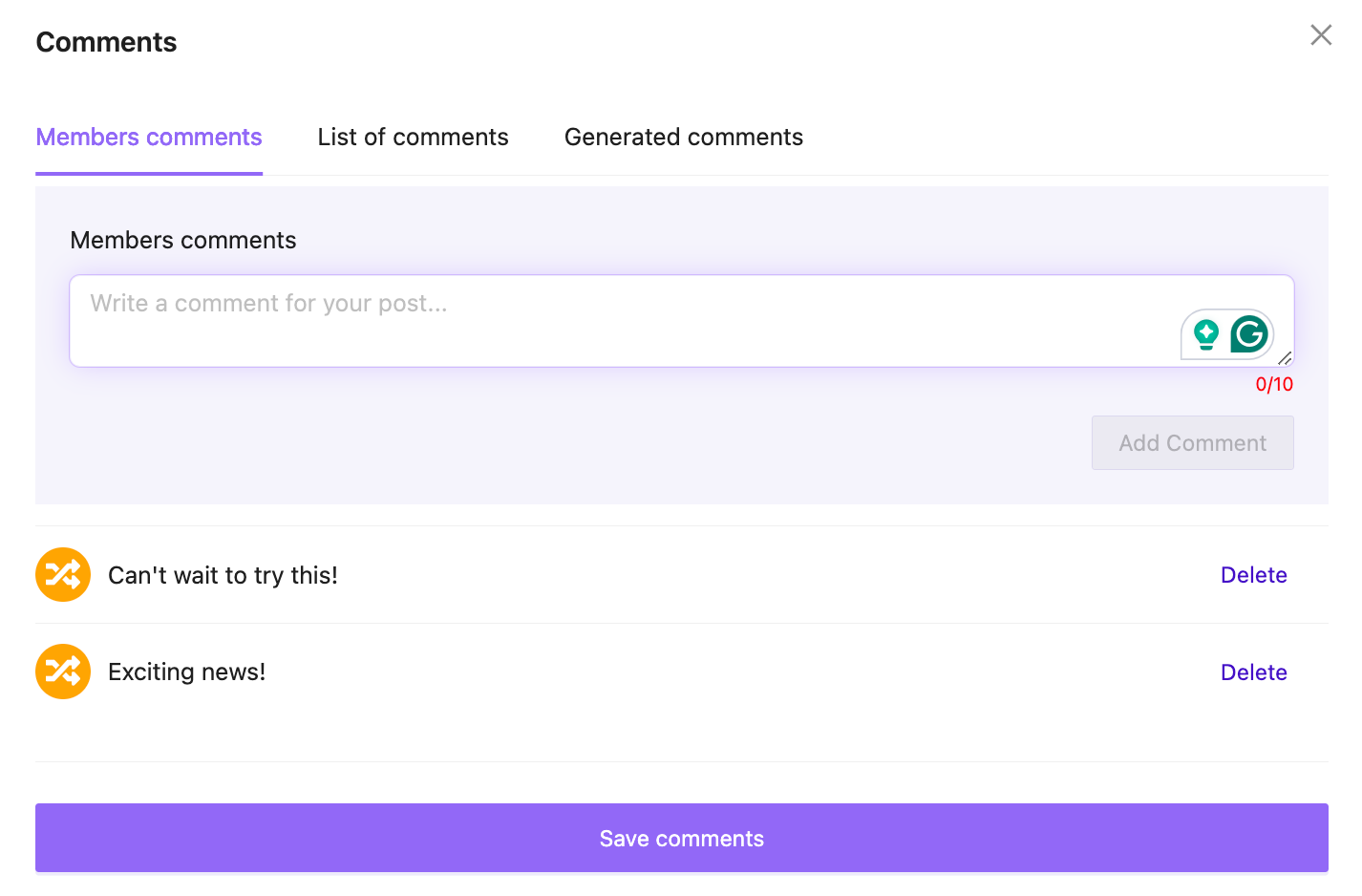Select the comment text 'Can't wait to try this!'
This screenshot has width=1362, height=896.
pyautogui.click(x=223, y=574)
